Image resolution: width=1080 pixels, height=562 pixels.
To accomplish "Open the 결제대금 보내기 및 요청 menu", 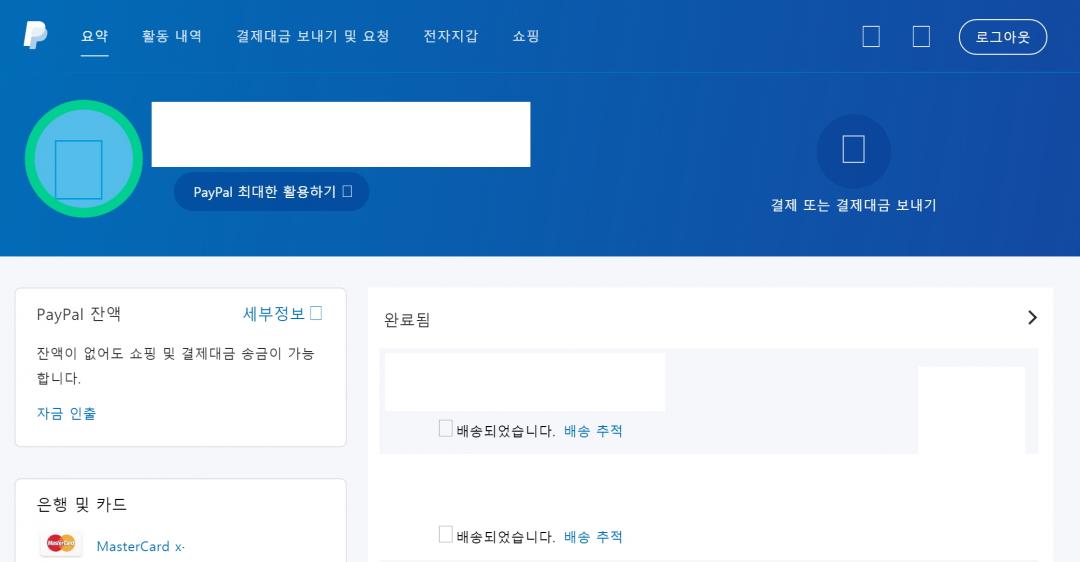I will pyautogui.click(x=313, y=36).
